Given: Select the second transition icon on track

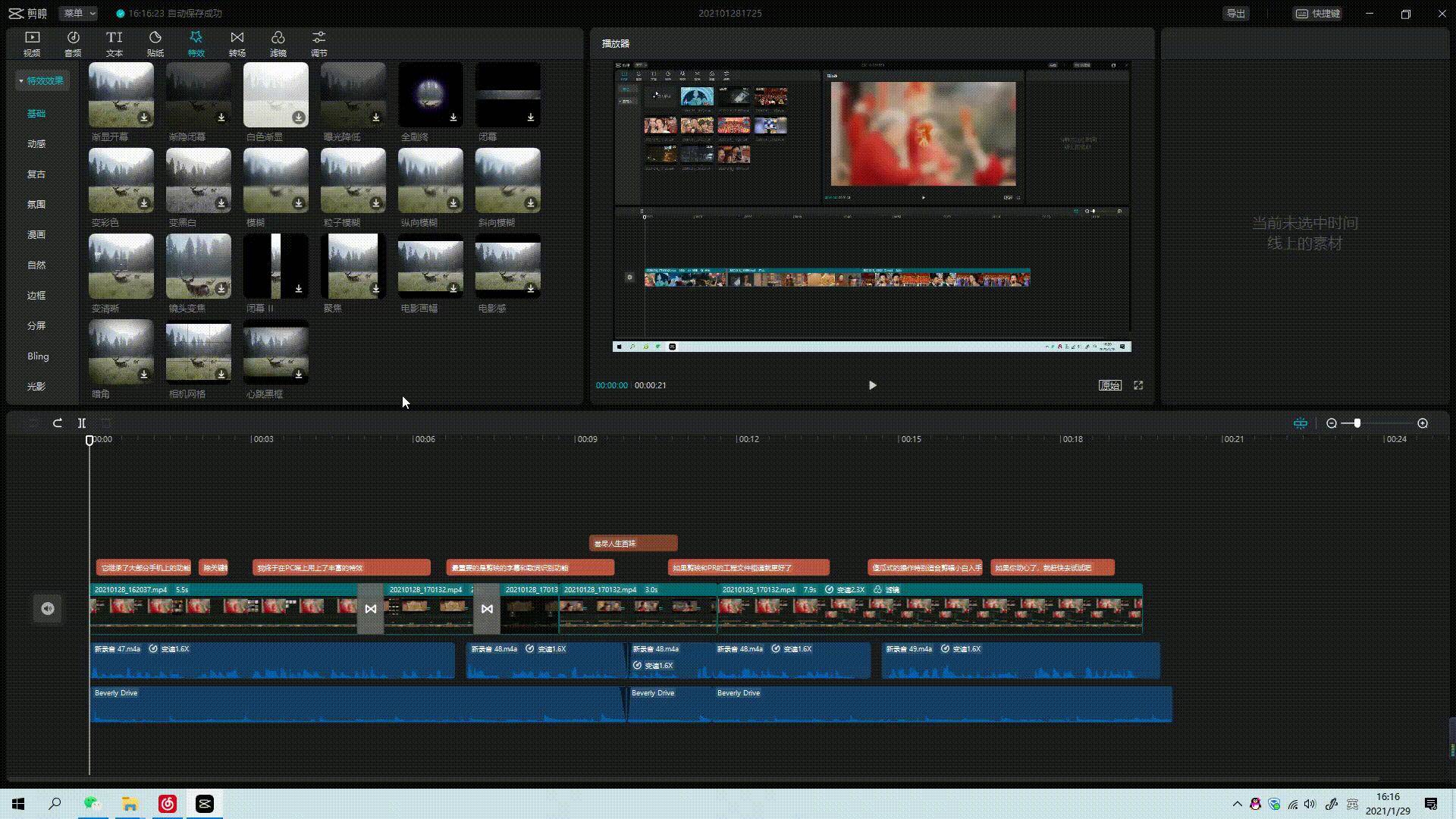Looking at the screenshot, I should 487,609.
